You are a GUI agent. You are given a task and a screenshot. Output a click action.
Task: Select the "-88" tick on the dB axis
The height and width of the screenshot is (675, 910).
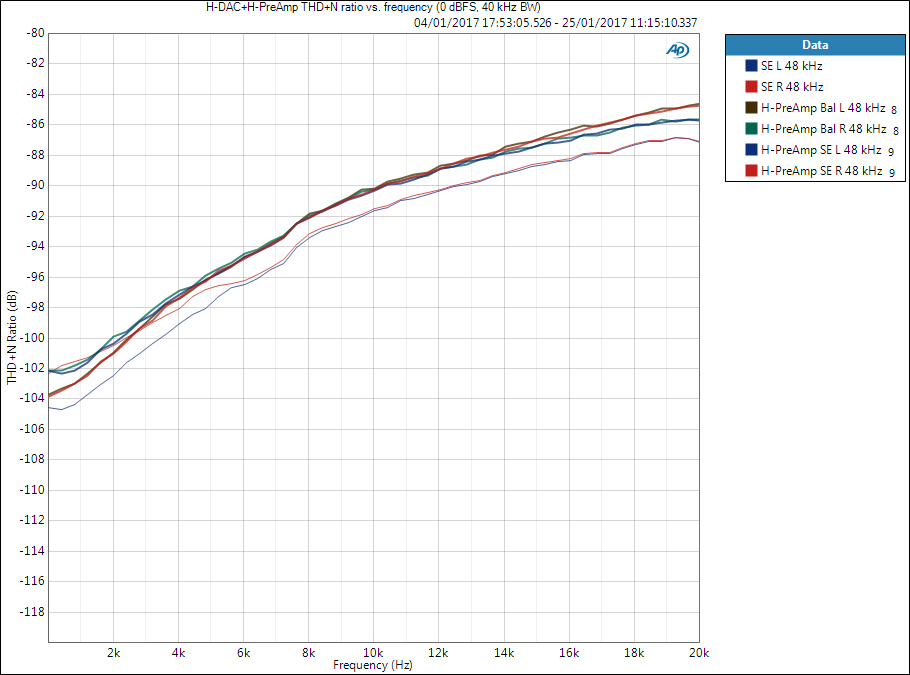click(35, 155)
